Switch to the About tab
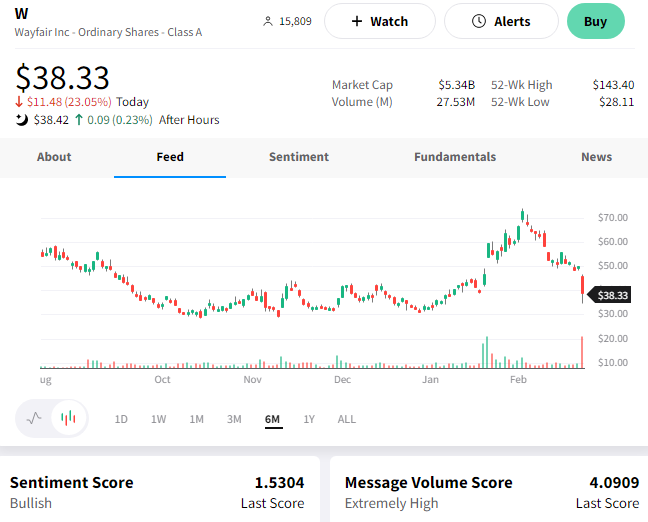 (54, 157)
